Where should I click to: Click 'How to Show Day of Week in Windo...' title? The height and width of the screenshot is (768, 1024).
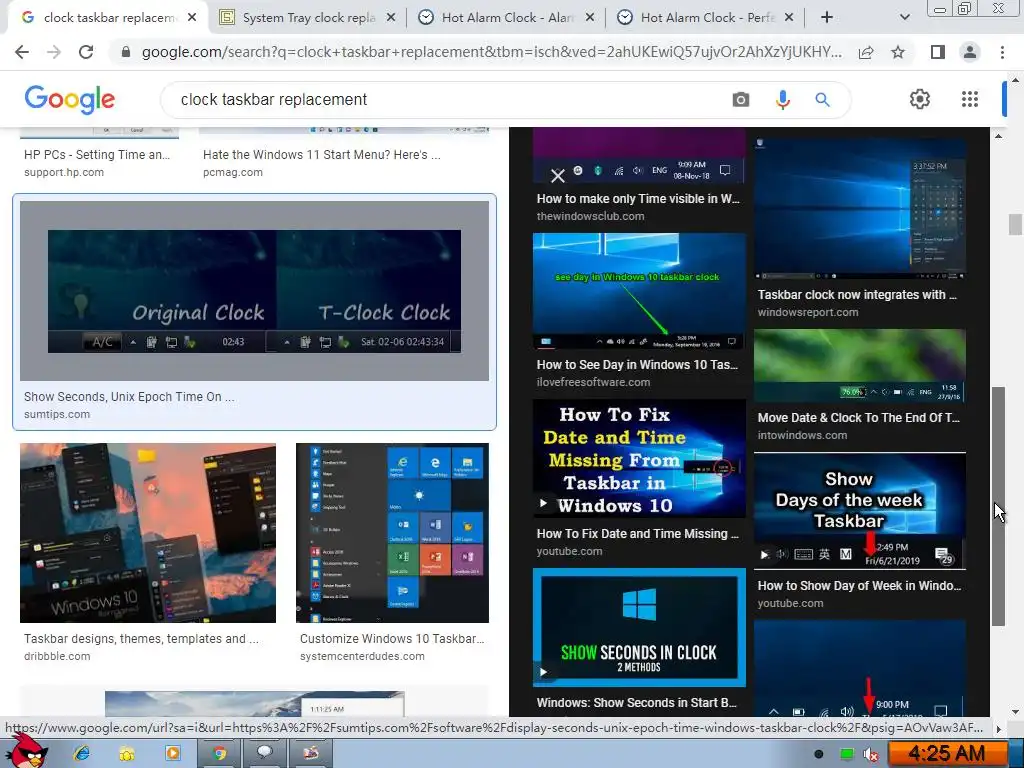pyautogui.click(x=859, y=586)
